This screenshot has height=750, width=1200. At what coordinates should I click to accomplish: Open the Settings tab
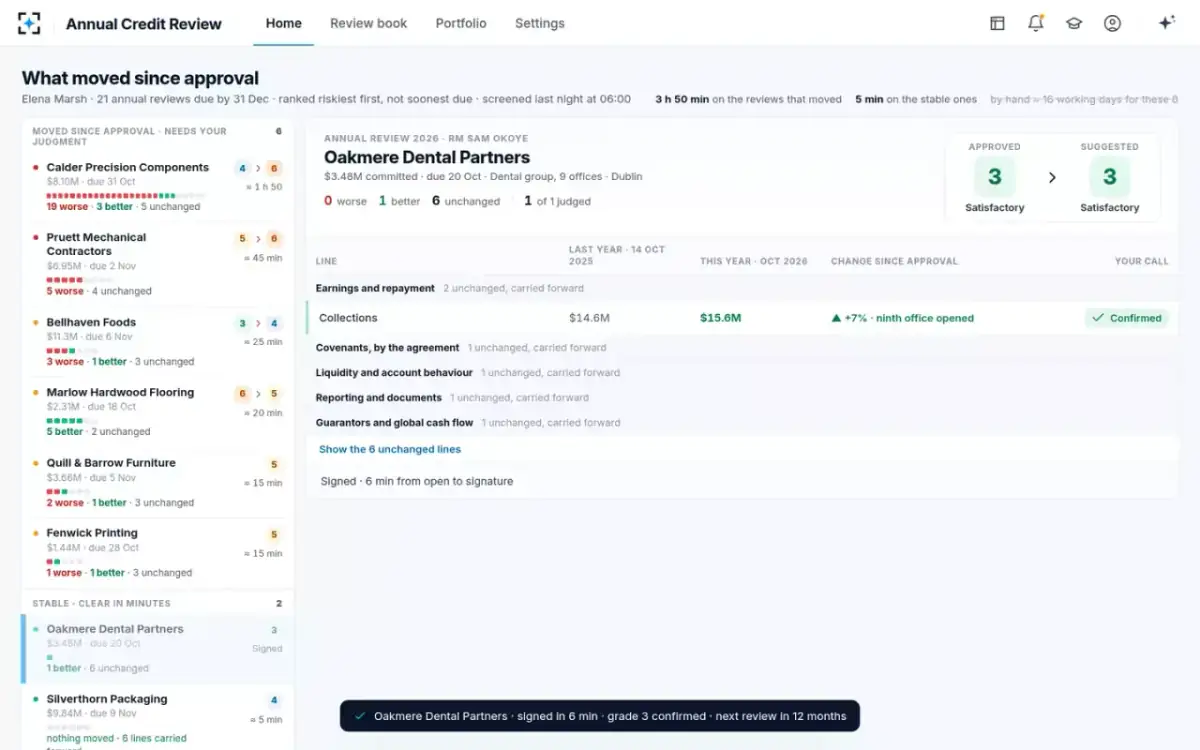pyautogui.click(x=540, y=23)
